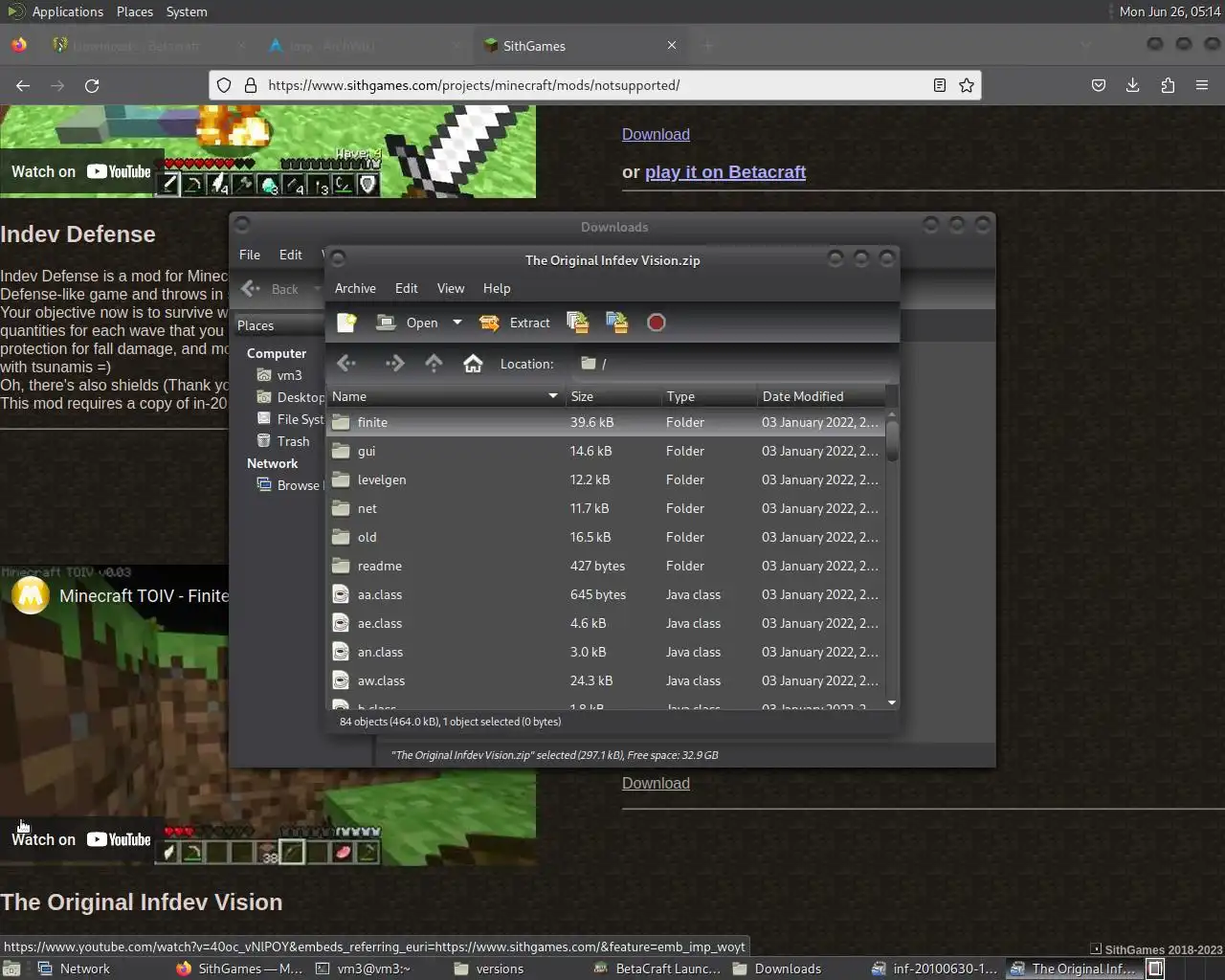Bookmark page with the star icon

(967, 85)
